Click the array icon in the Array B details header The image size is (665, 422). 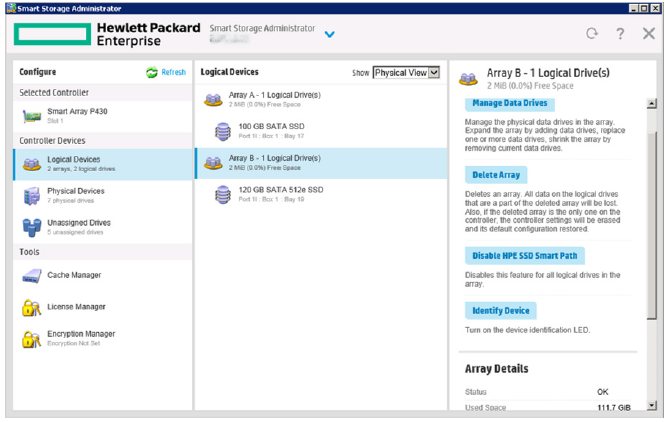coord(468,79)
